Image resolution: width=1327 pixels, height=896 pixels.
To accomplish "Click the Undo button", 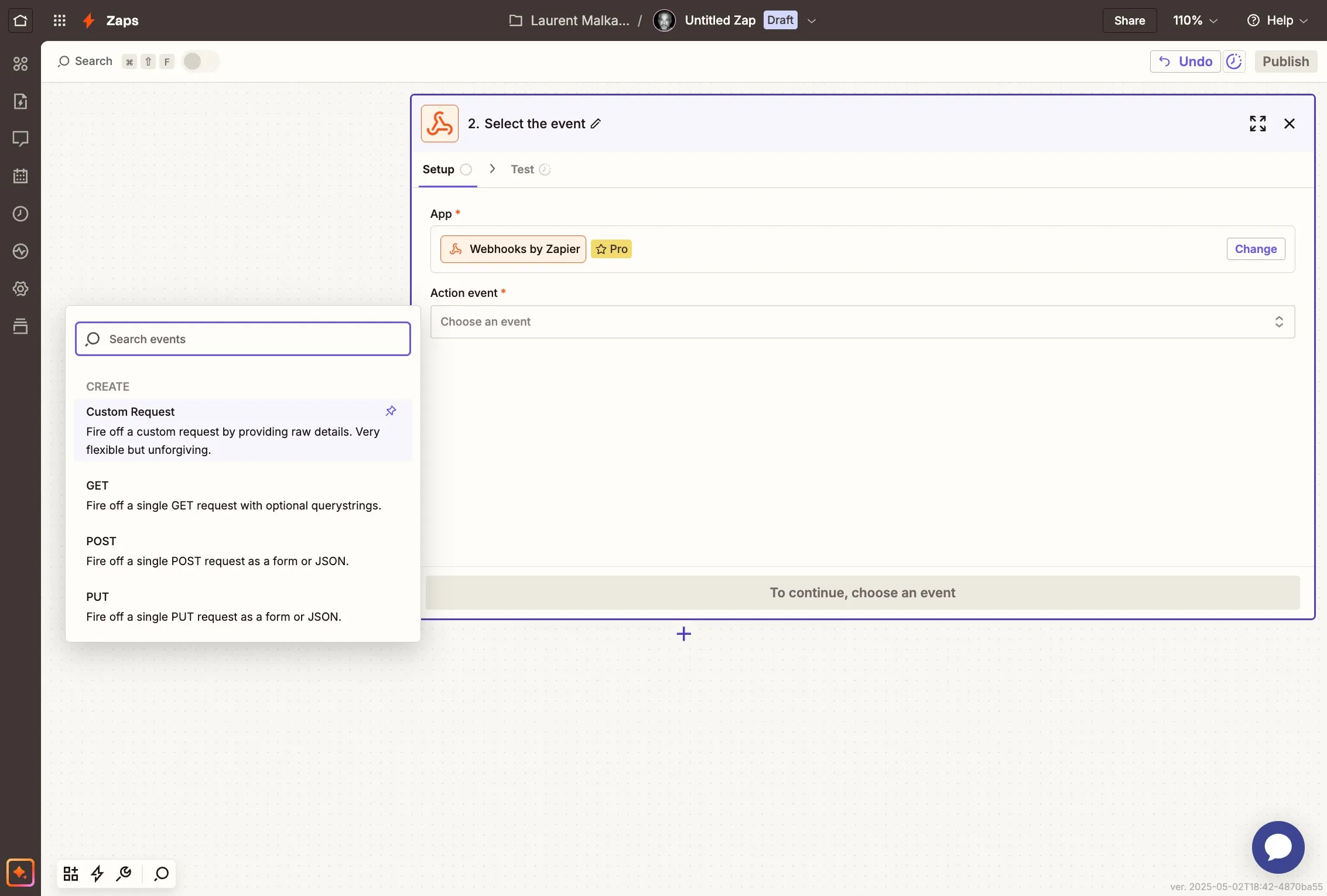I will pyautogui.click(x=1185, y=61).
